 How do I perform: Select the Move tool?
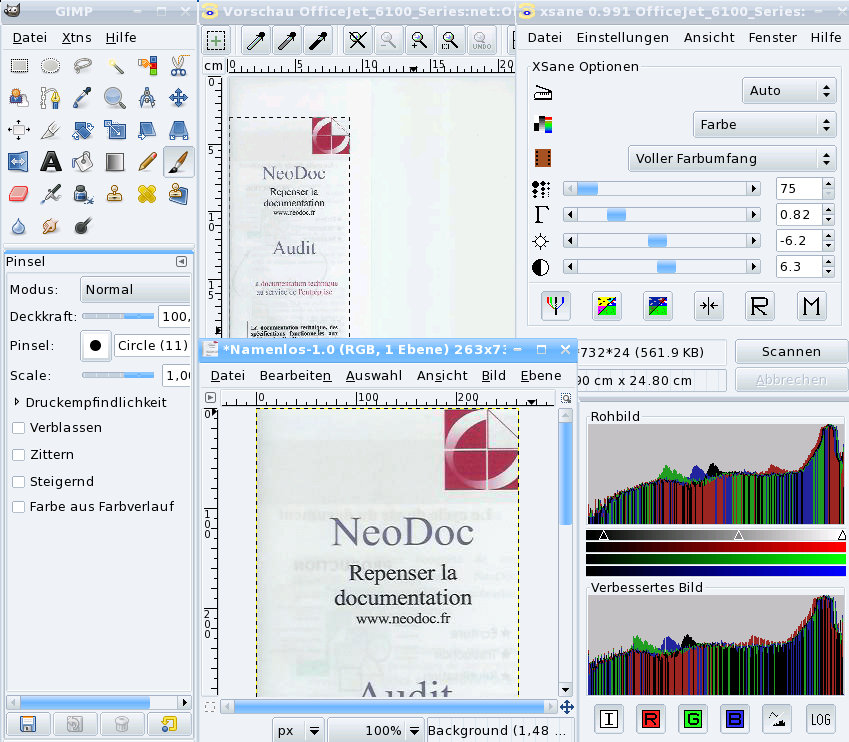click(178, 98)
